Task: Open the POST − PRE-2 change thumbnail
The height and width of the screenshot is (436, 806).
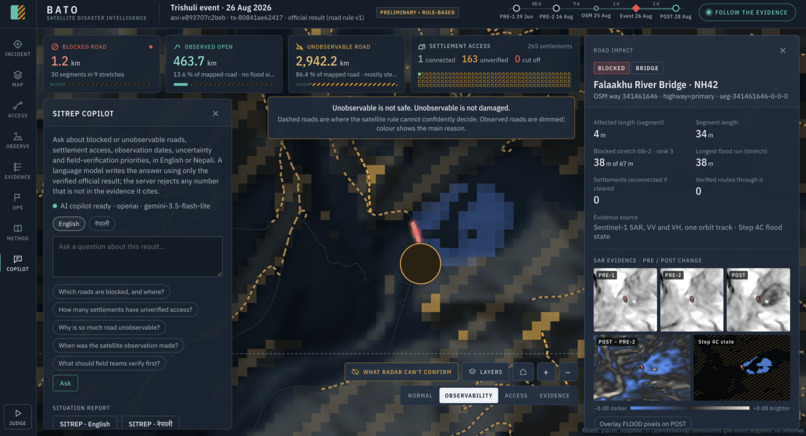Action: tap(642, 368)
